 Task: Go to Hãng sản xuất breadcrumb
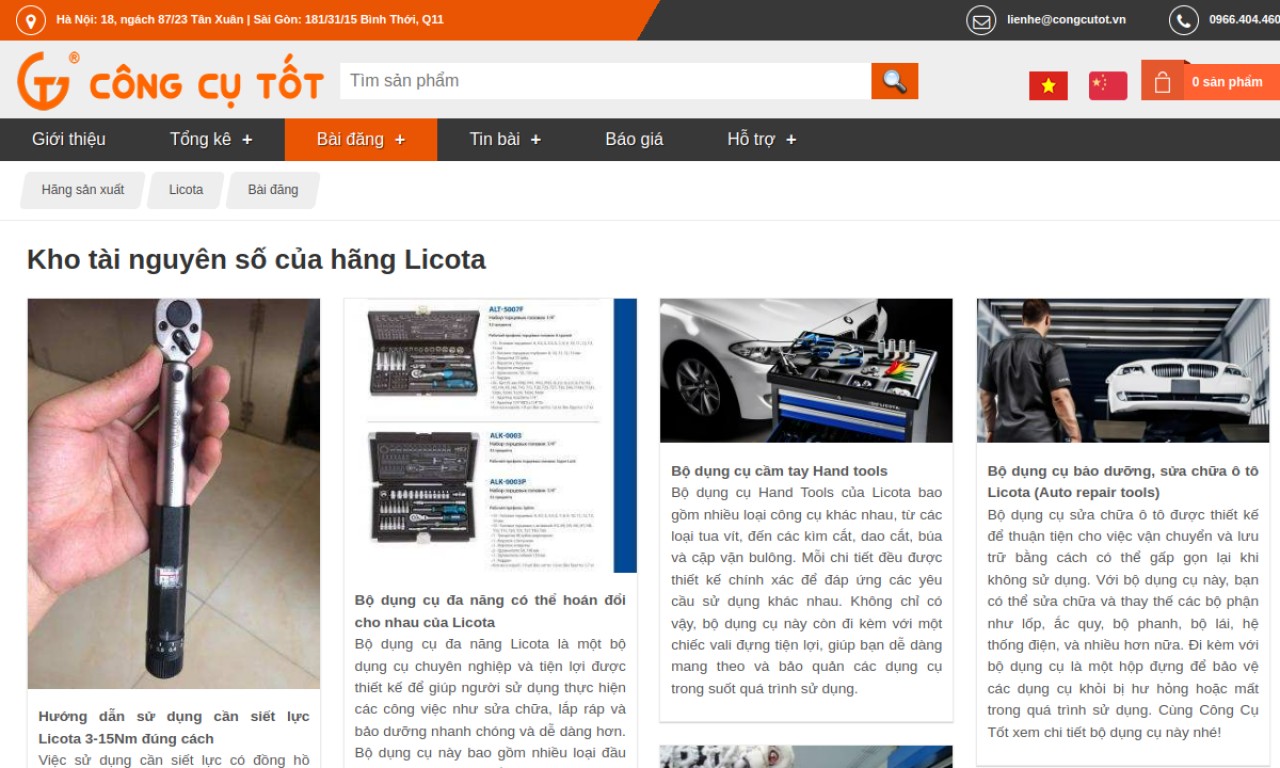[x=83, y=190]
